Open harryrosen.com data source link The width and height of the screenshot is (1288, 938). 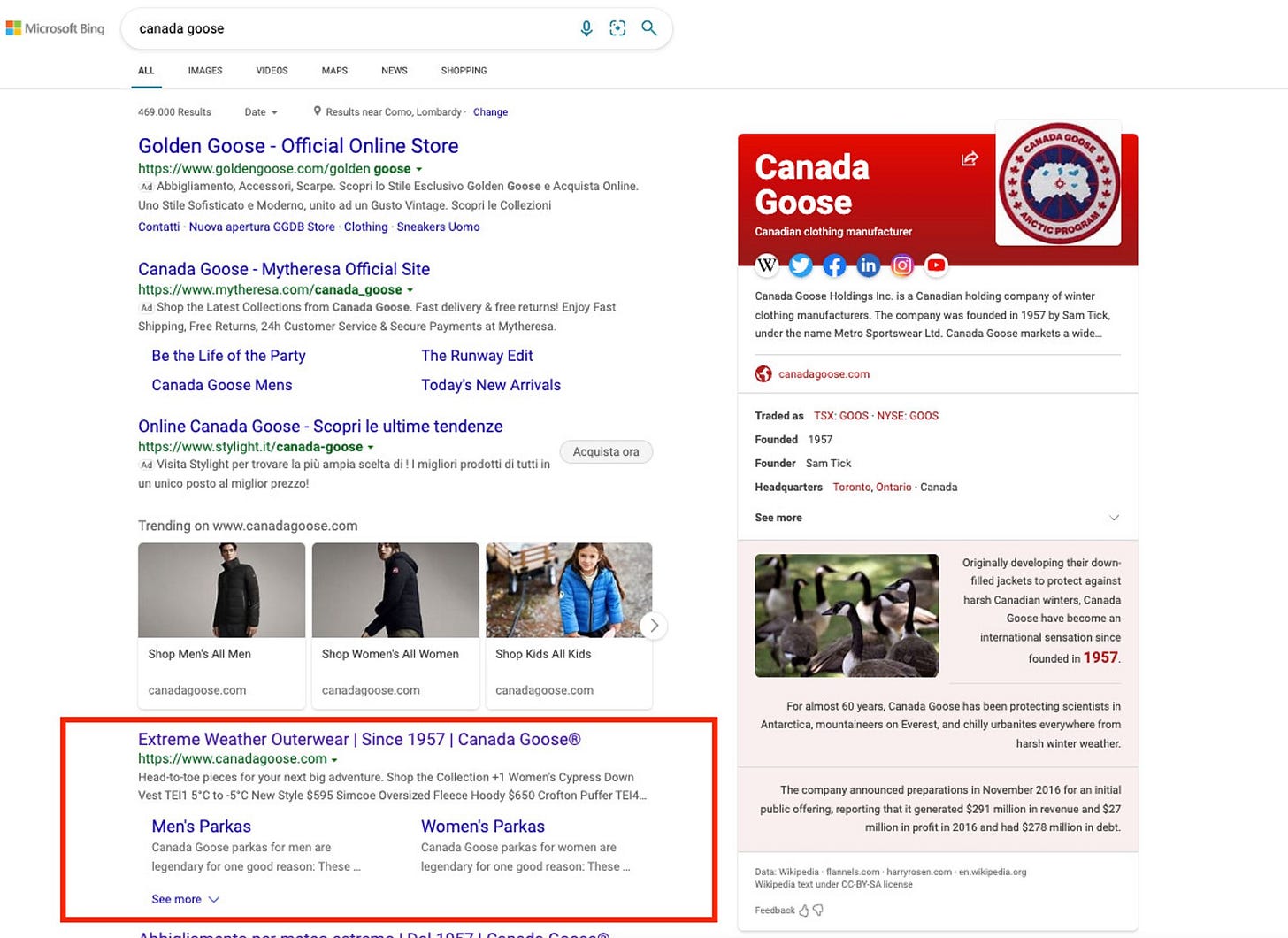(919, 872)
